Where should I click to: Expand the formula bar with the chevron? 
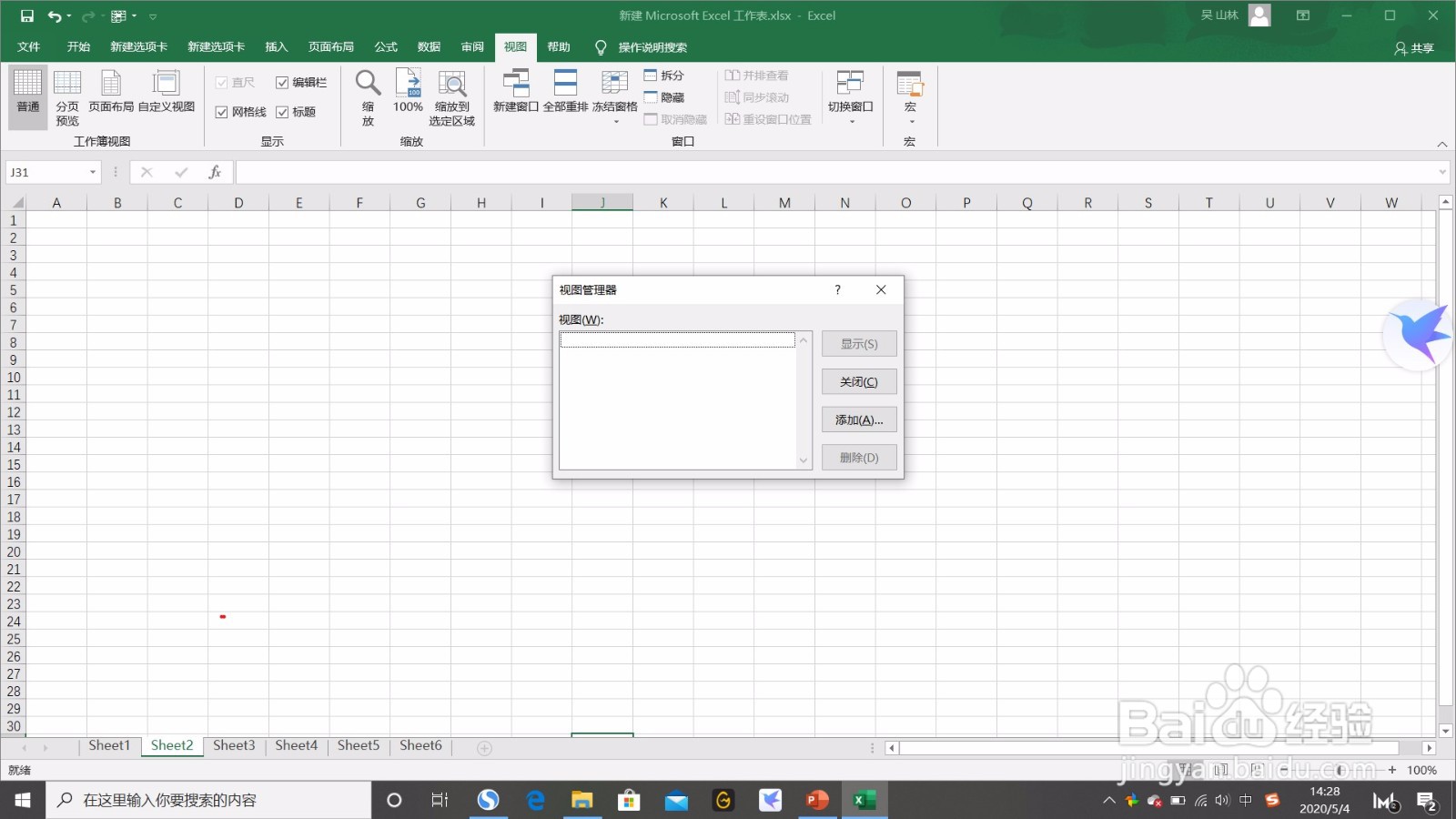point(1442,172)
